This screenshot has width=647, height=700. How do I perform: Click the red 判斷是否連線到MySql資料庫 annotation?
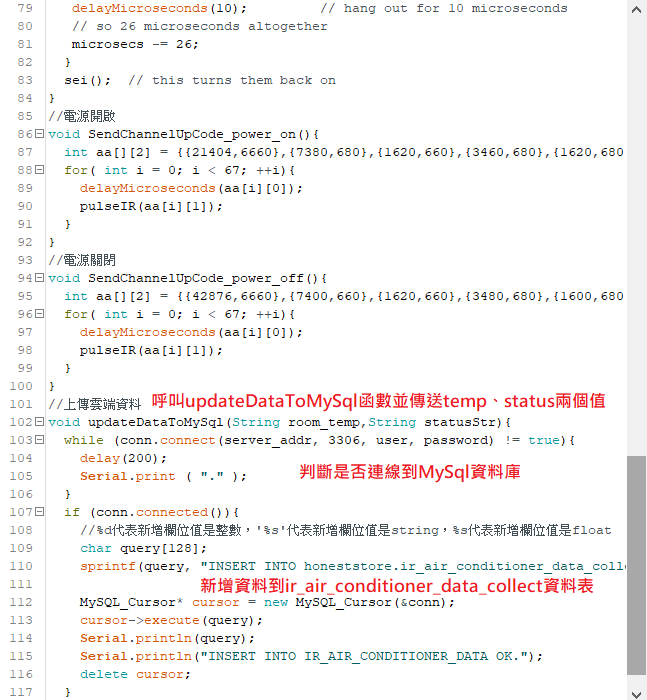click(x=410, y=471)
